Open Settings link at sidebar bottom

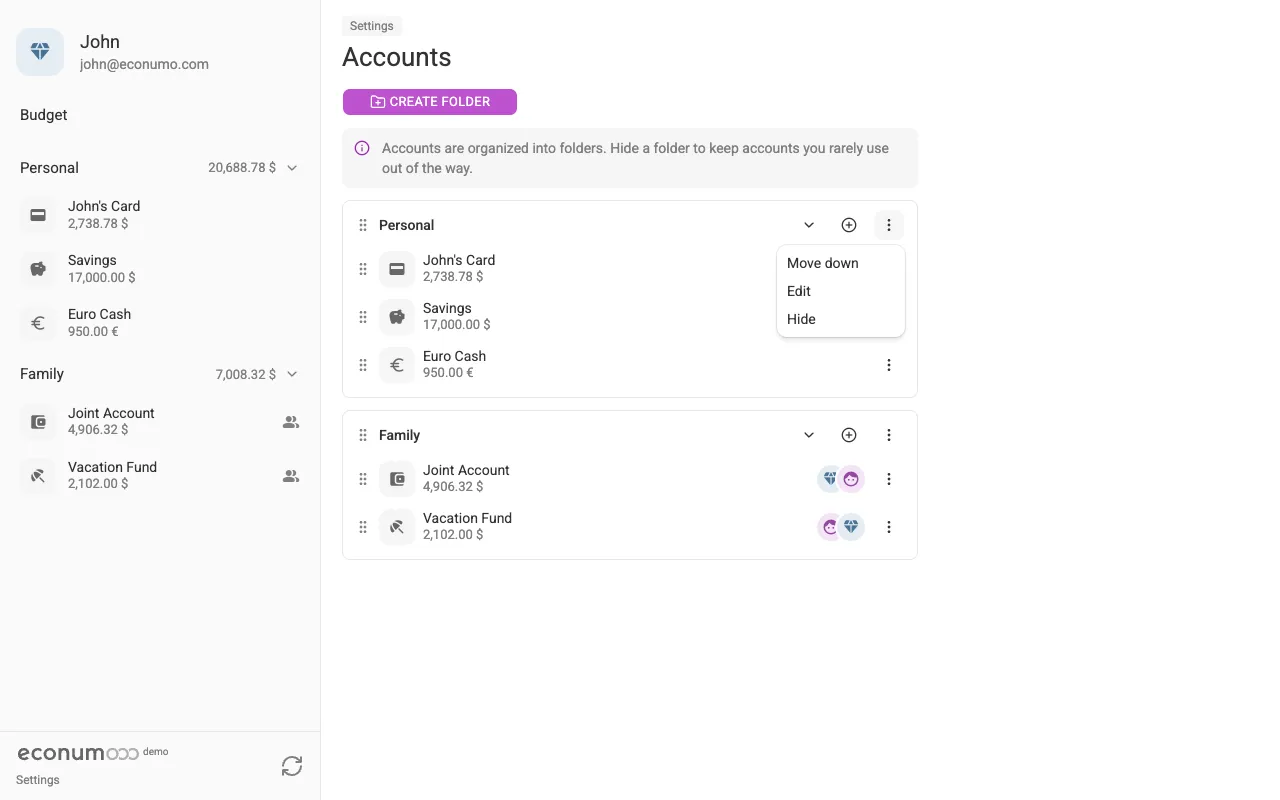[x=38, y=780]
